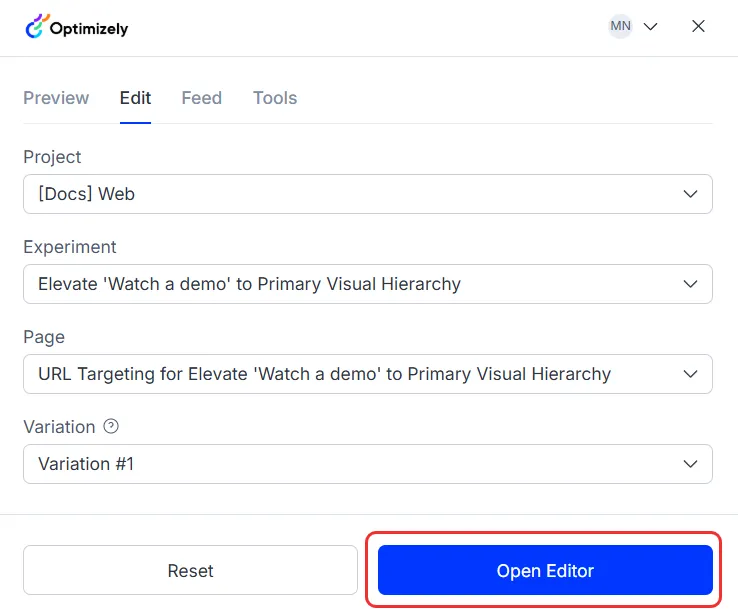The width and height of the screenshot is (738, 614).
Task: Click the blue Open Editor button
Action: pos(545,570)
